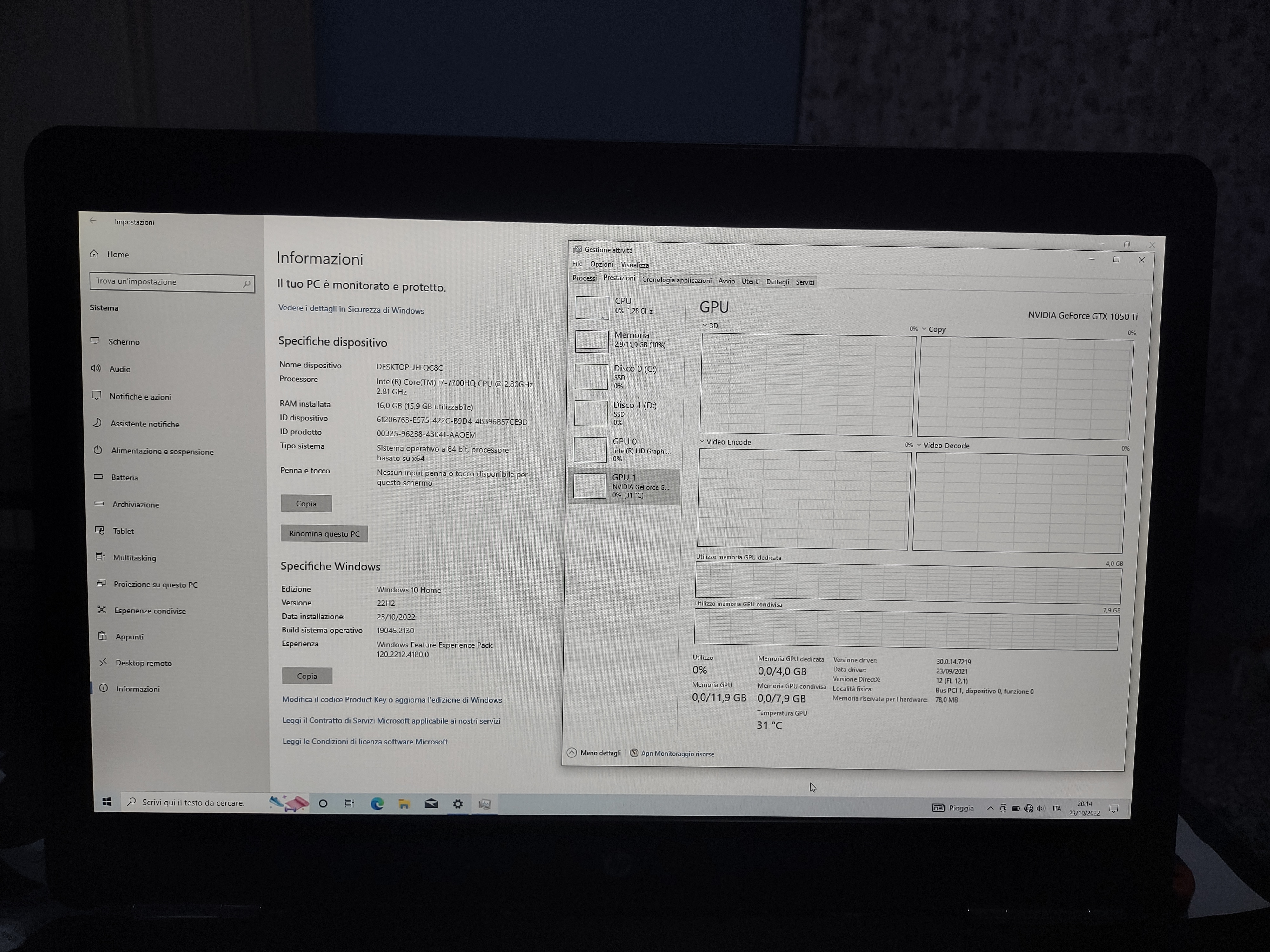Switch to the Processi tab
Screen dimensions: 1270x952
pyautogui.click(x=585, y=278)
